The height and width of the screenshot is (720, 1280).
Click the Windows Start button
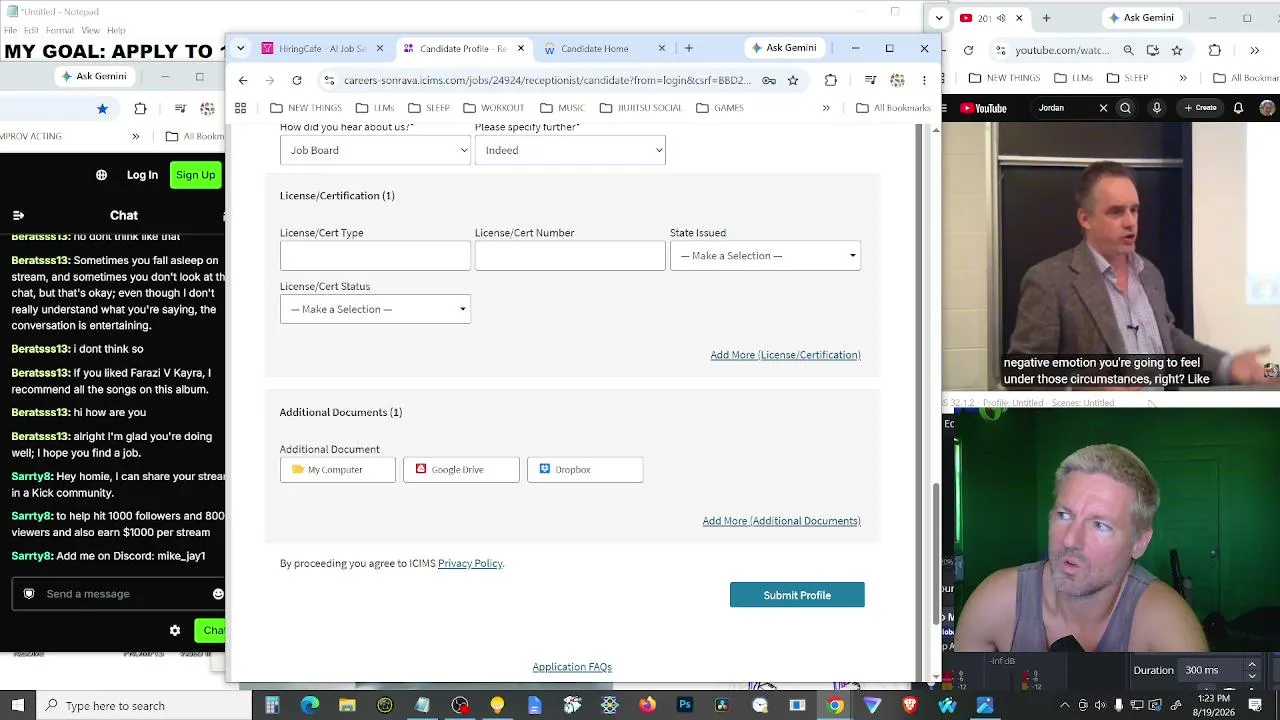pyautogui.click(x=18, y=706)
